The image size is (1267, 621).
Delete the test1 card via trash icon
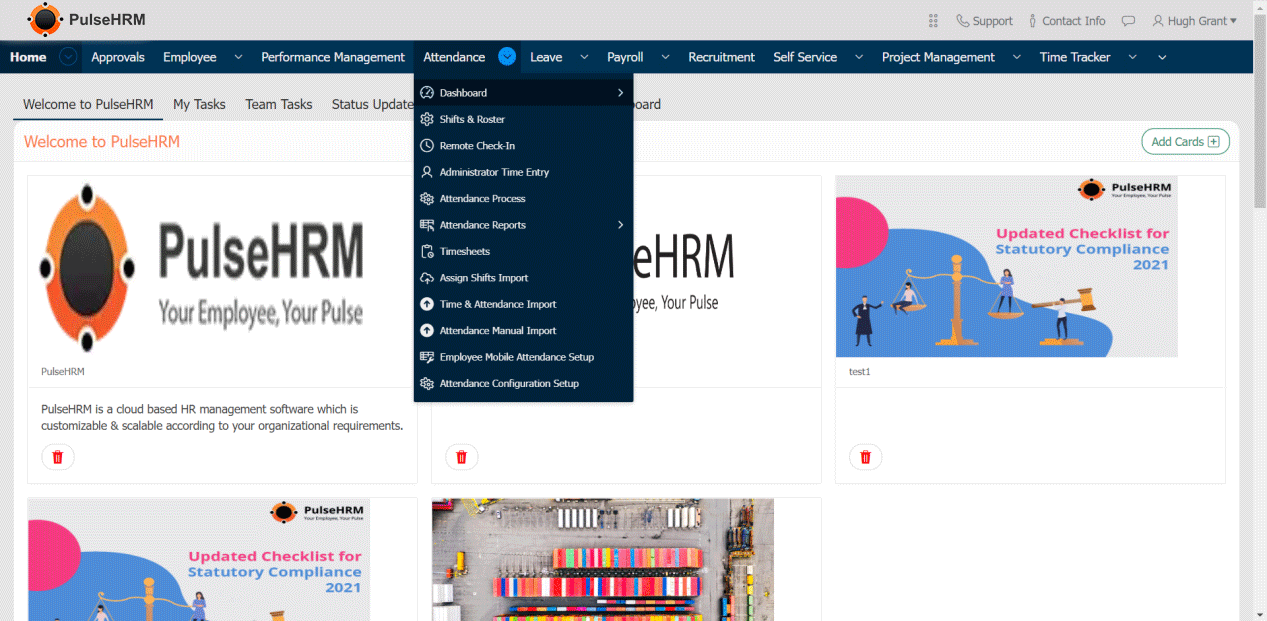pos(865,457)
